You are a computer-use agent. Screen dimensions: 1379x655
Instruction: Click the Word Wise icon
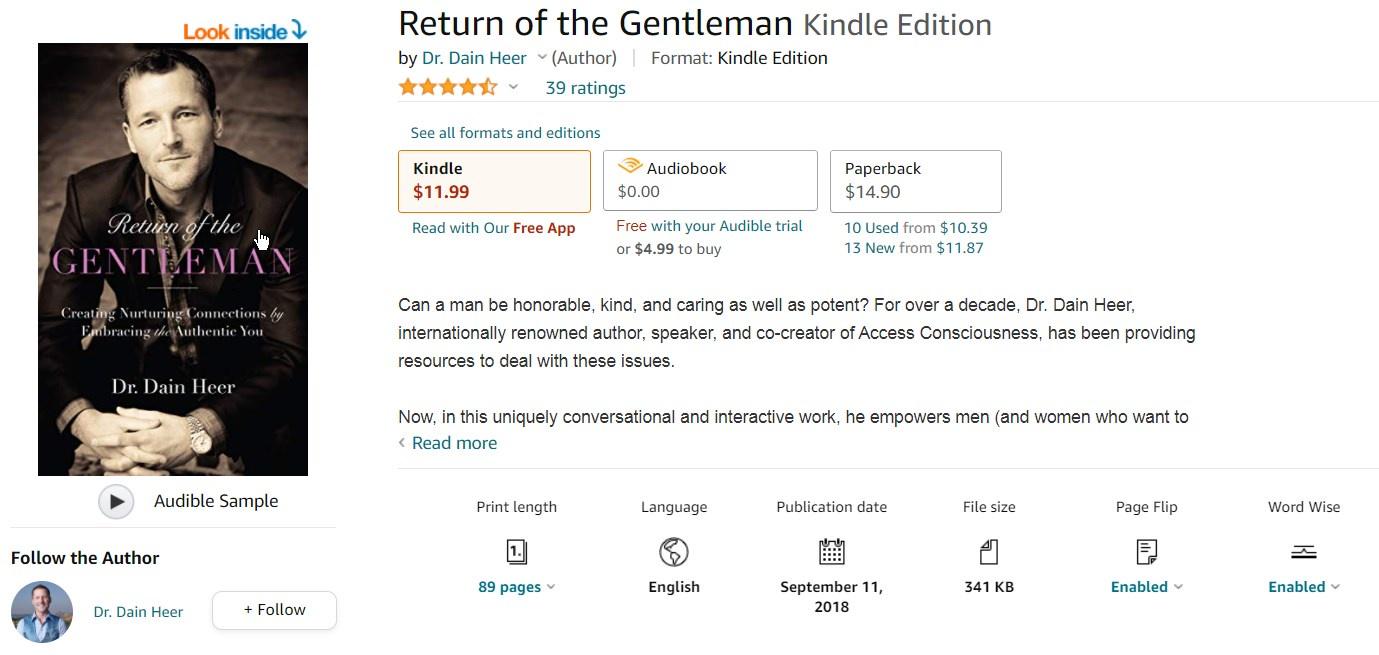pos(1303,552)
